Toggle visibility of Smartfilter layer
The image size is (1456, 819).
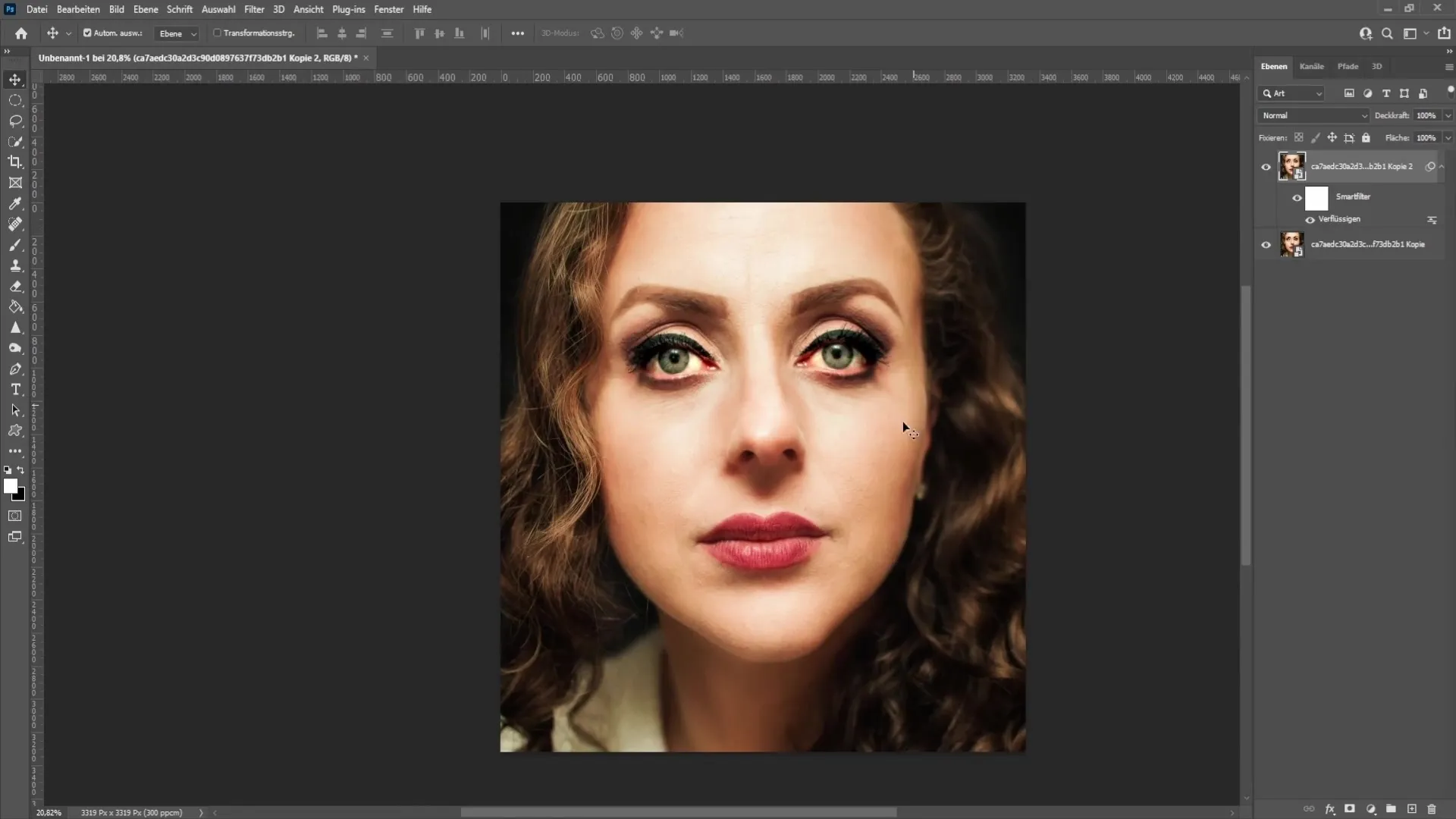[x=1297, y=198]
